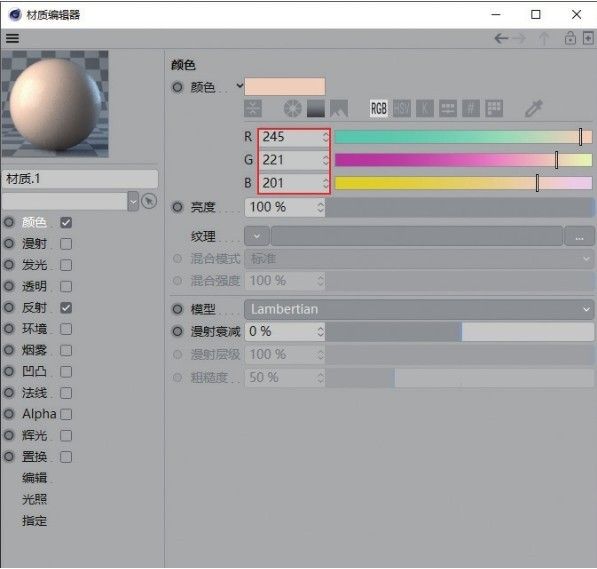Enable the Alpha channel checkbox
The width and height of the screenshot is (597, 569).
click(x=66, y=414)
